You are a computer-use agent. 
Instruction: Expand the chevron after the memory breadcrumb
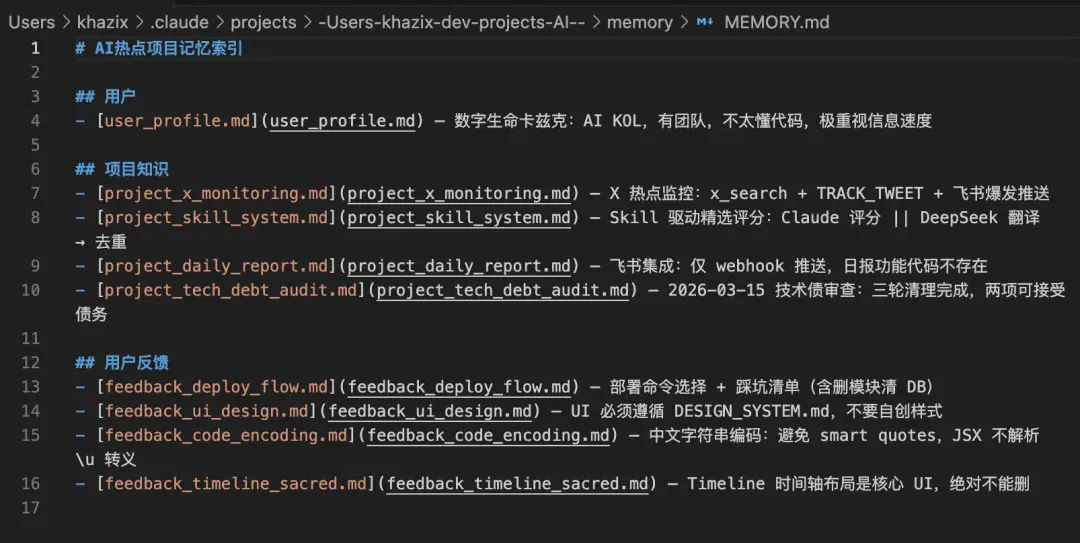click(x=684, y=22)
